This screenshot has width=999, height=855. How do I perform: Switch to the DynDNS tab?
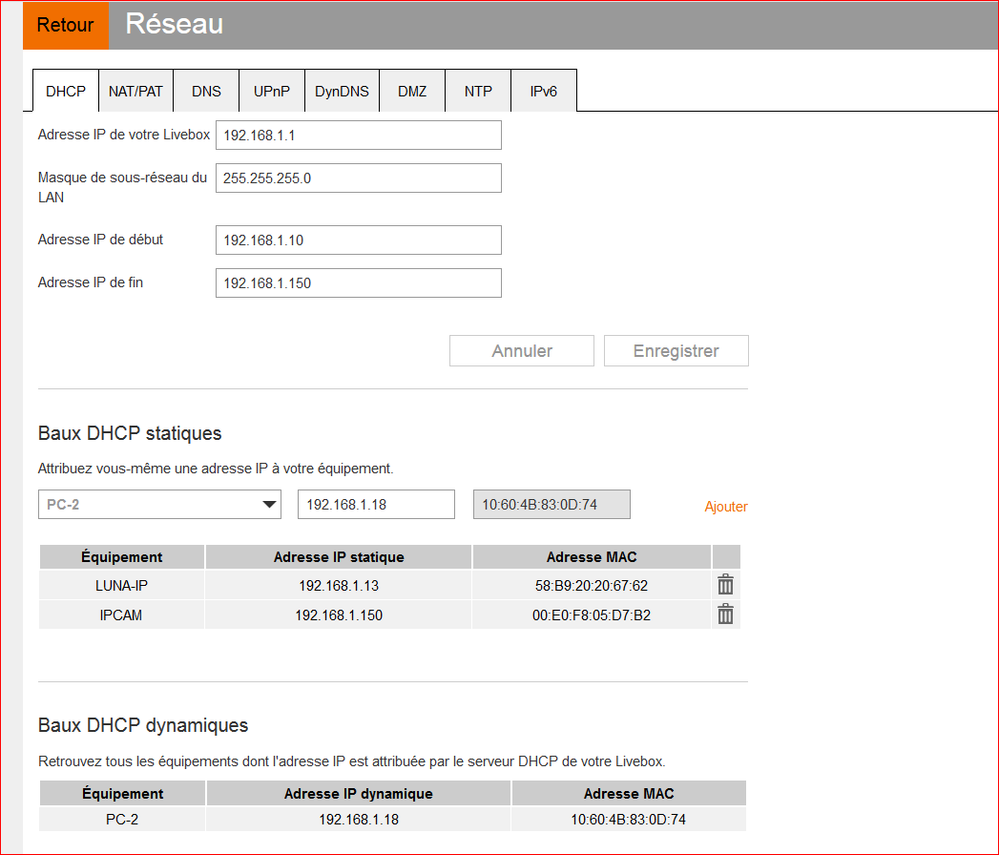(x=341, y=91)
